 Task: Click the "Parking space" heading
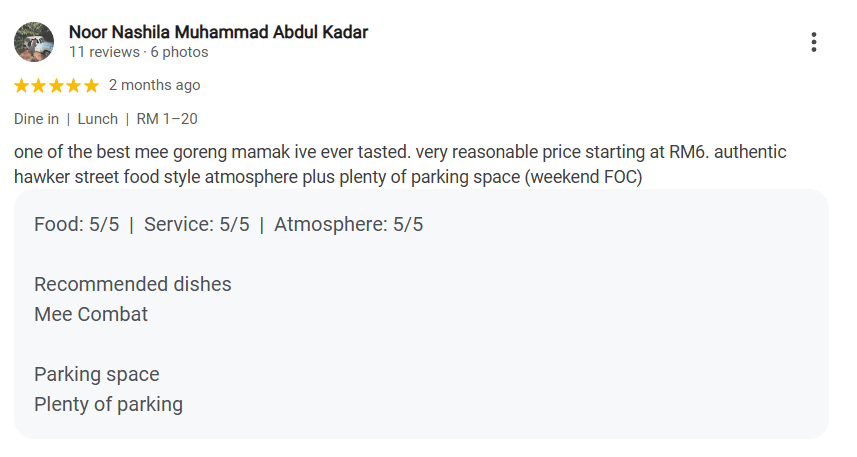coord(96,374)
